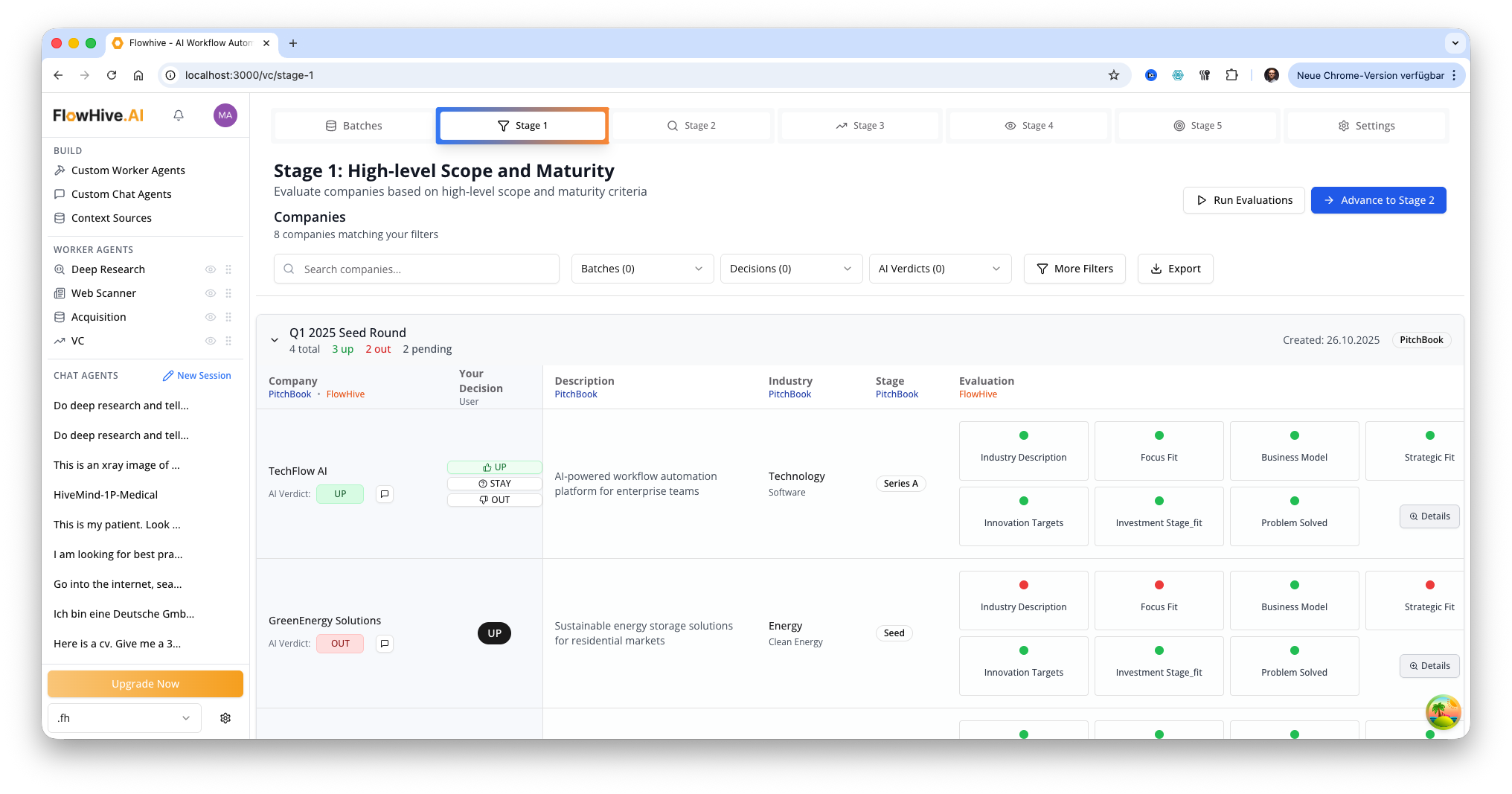Click the Advance to Stage 2 button
Viewport: 1512px width, 794px height.
[1379, 199]
